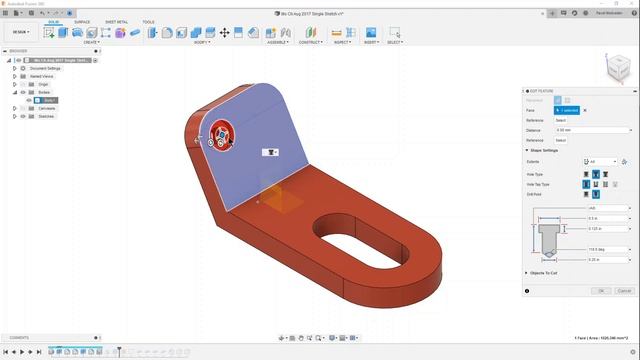Choose Counterbore hole type
Screen dimensions: 640x360
(596, 174)
